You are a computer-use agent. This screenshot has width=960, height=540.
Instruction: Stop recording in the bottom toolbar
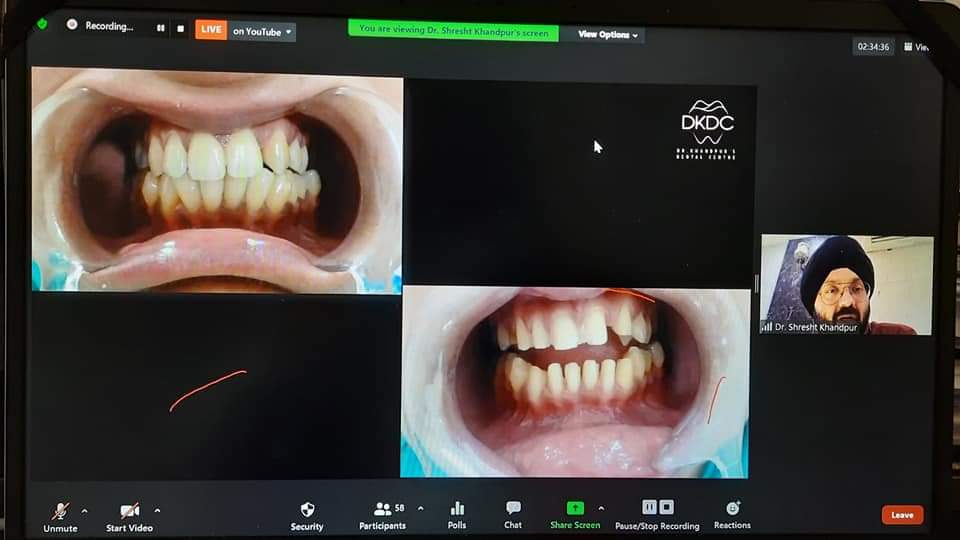point(667,507)
